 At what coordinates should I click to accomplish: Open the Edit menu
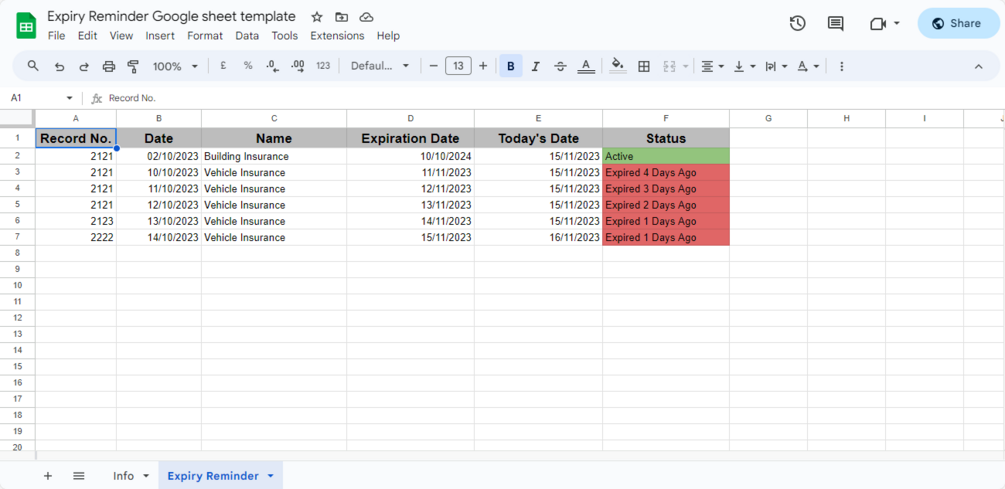pyautogui.click(x=87, y=36)
